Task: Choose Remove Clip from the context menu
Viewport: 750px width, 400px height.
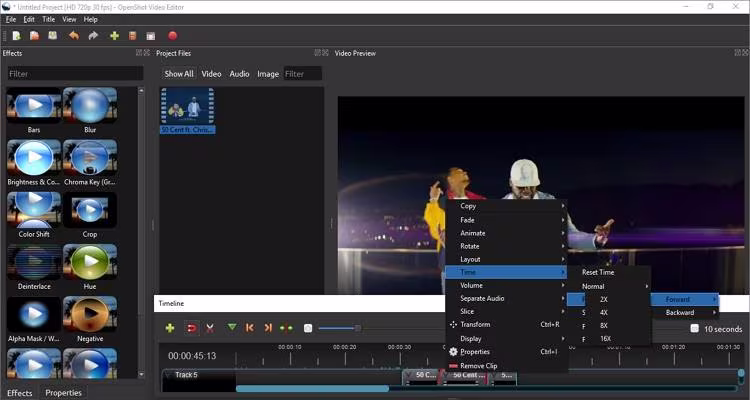Action: point(506,366)
